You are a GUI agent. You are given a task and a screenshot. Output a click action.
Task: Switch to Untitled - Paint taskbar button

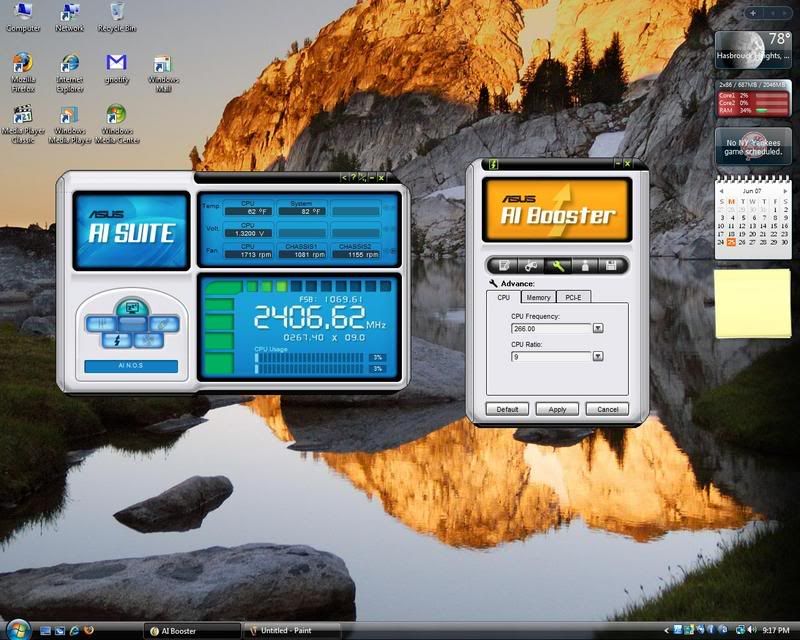tap(293, 631)
